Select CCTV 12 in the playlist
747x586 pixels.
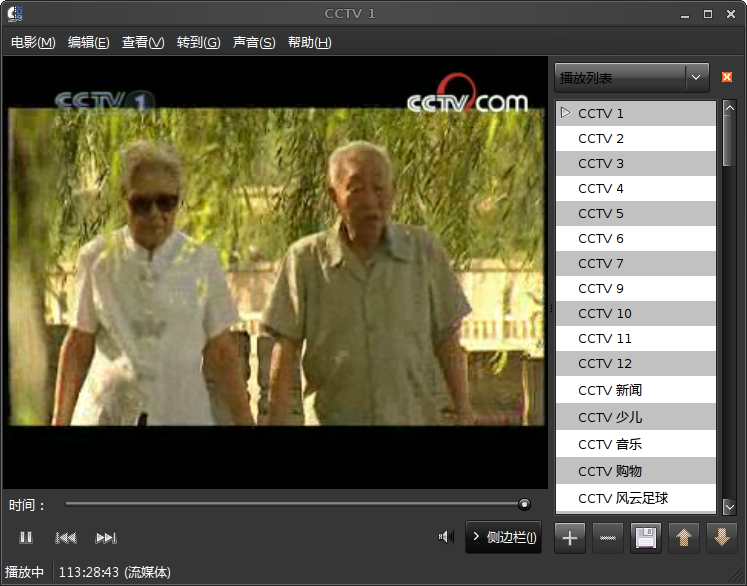pyautogui.click(x=636, y=364)
